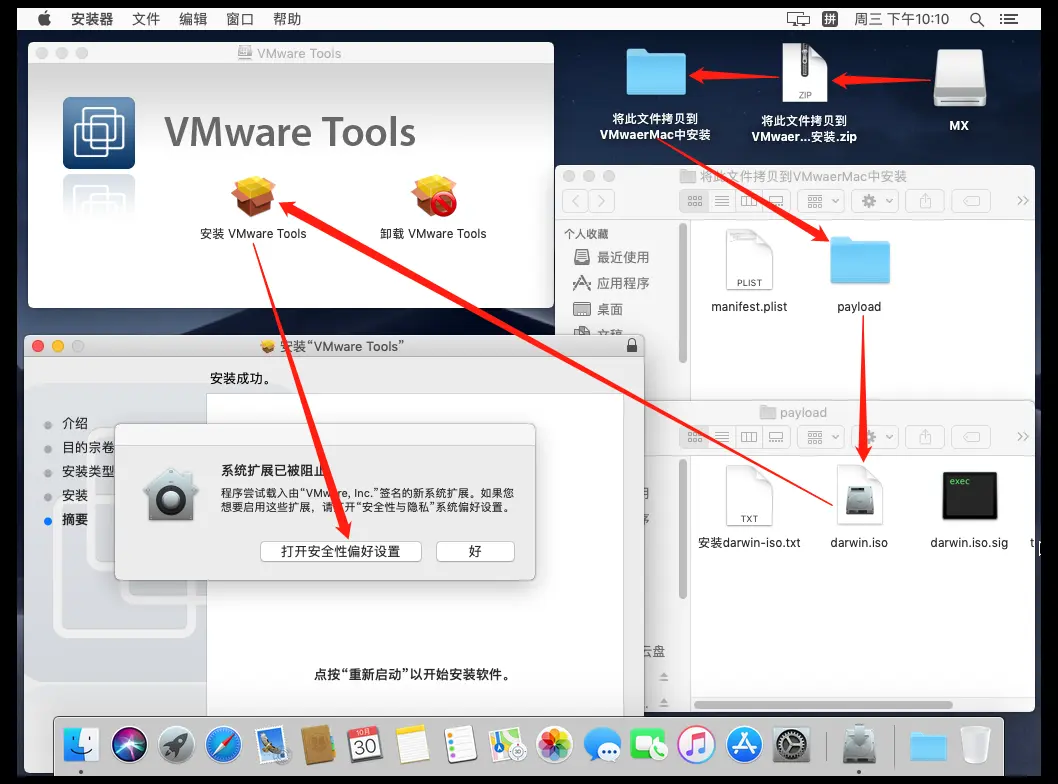Open Music app from the Dock
The height and width of the screenshot is (784, 1058).
(696, 745)
